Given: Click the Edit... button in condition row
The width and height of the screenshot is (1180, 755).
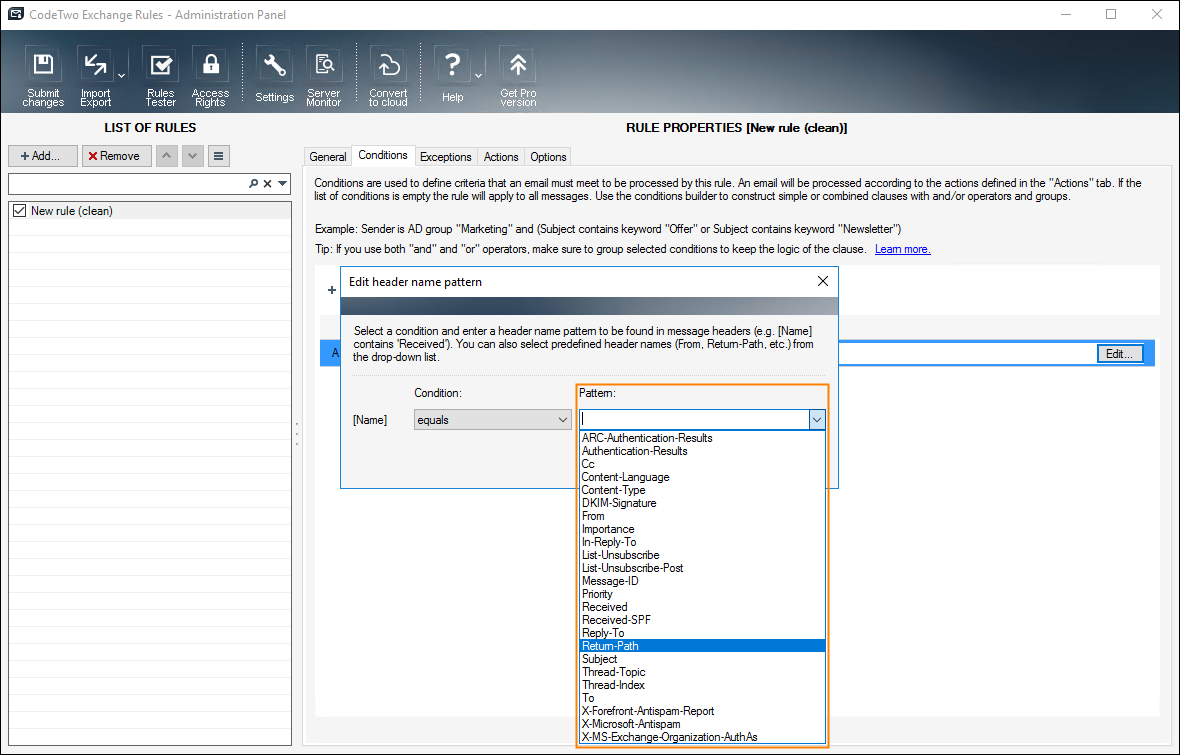Looking at the screenshot, I should point(1120,354).
